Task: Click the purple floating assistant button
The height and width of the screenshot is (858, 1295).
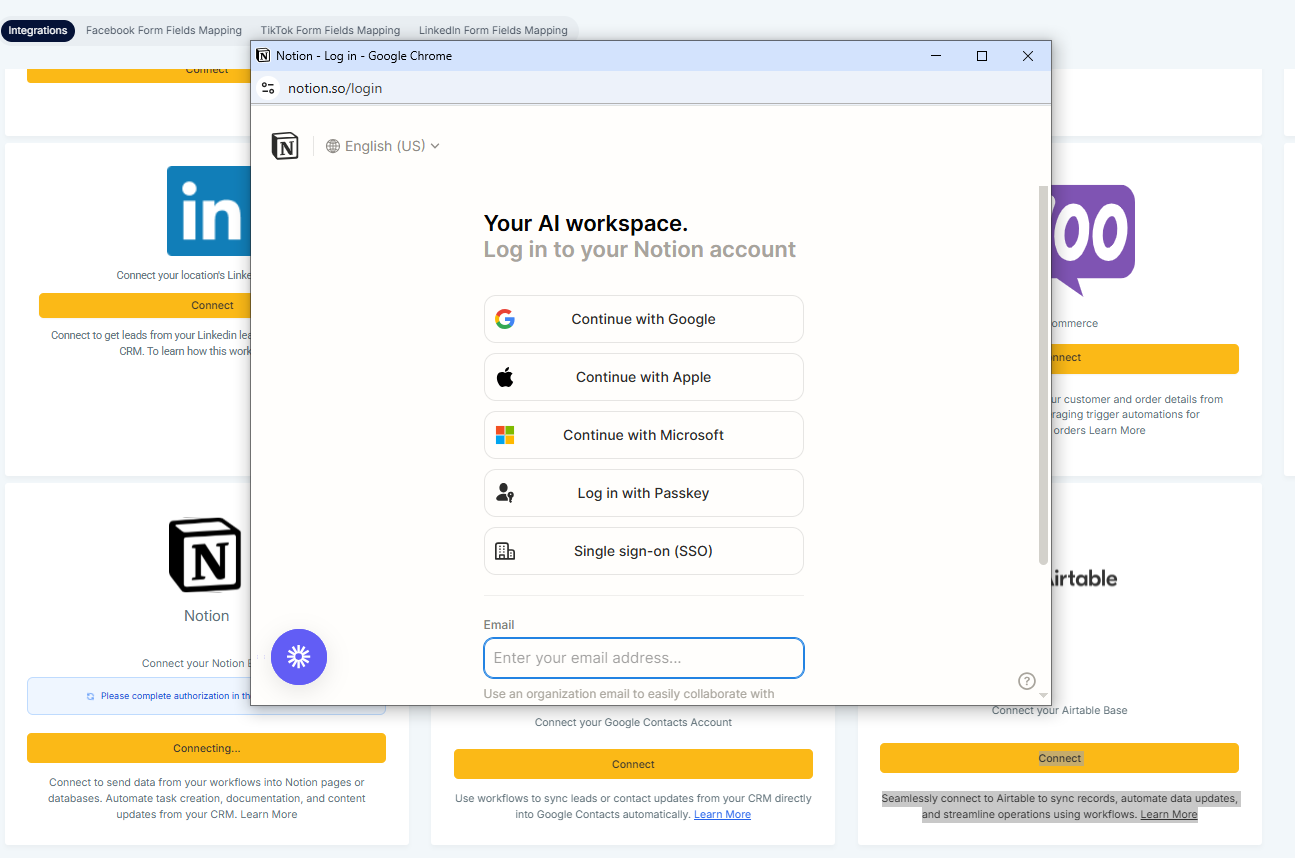Action: [x=299, y=657]
